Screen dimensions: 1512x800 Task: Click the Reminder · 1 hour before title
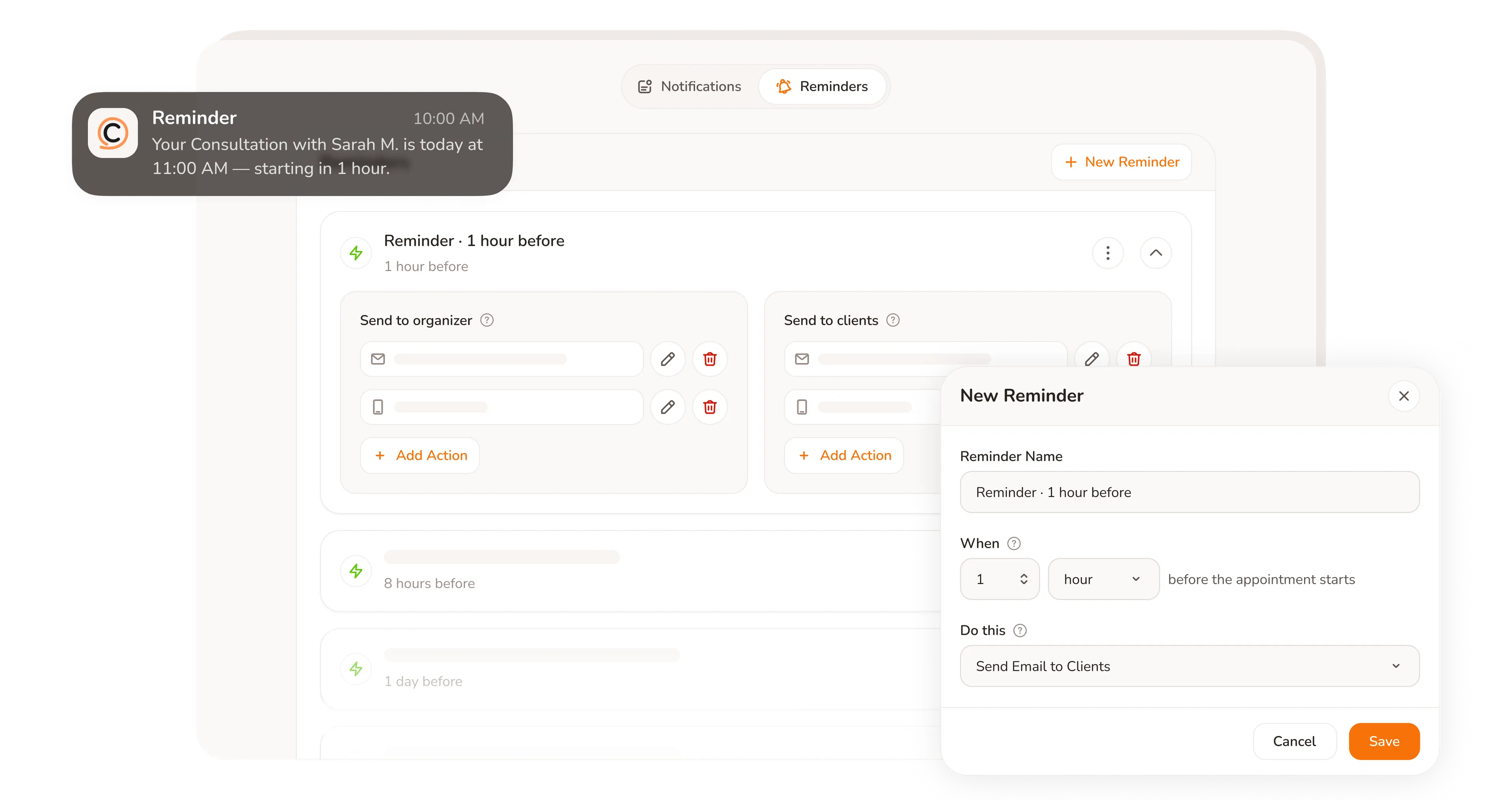(x=474, y=241)
